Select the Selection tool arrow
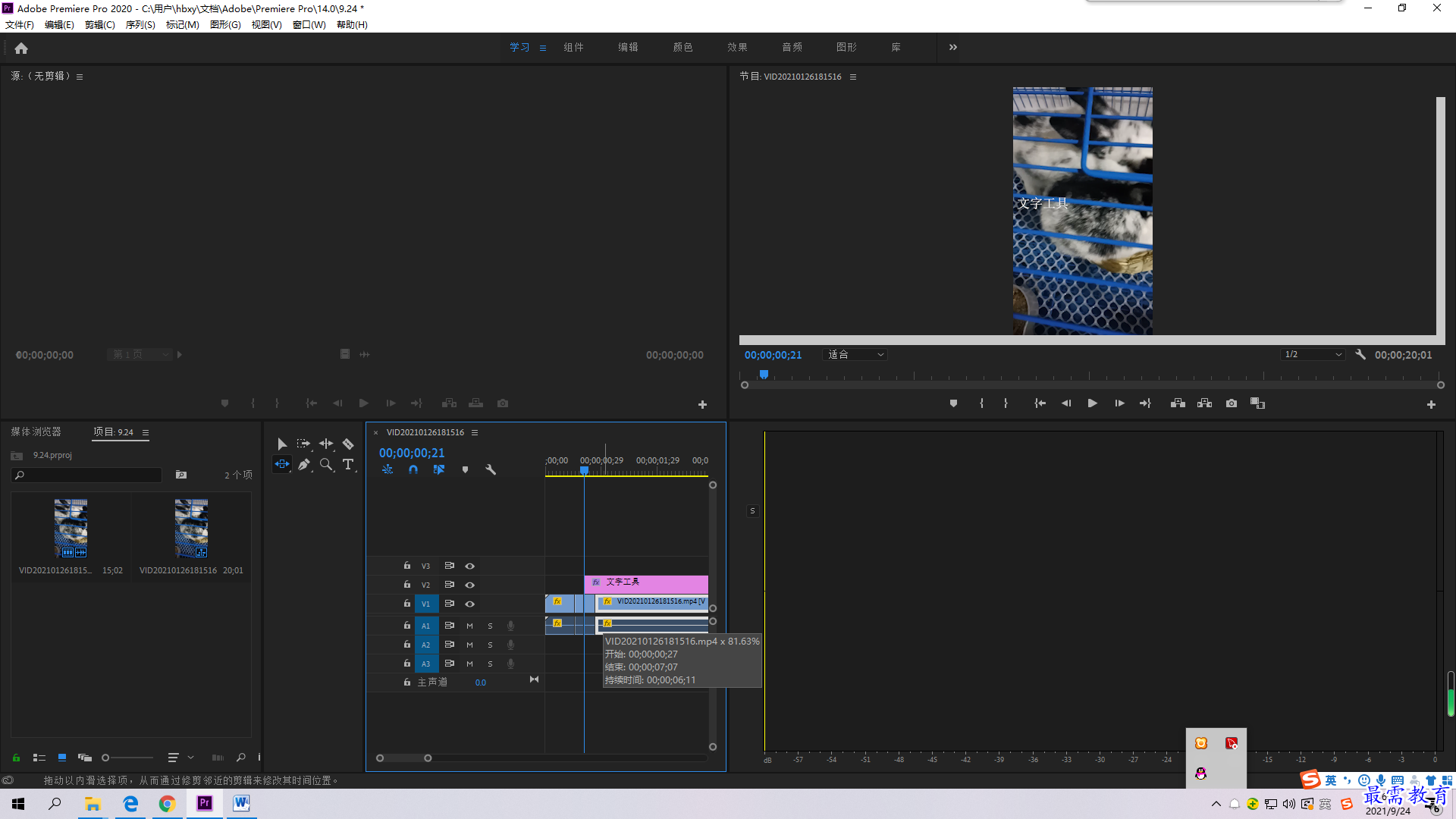The width and height of the screenshot is (1456, 819). 282,444
